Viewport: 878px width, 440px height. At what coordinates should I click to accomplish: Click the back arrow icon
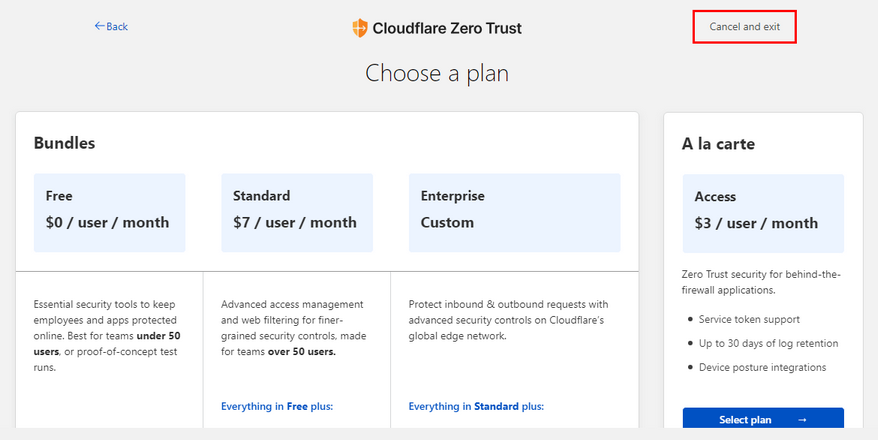click(99, 26)
